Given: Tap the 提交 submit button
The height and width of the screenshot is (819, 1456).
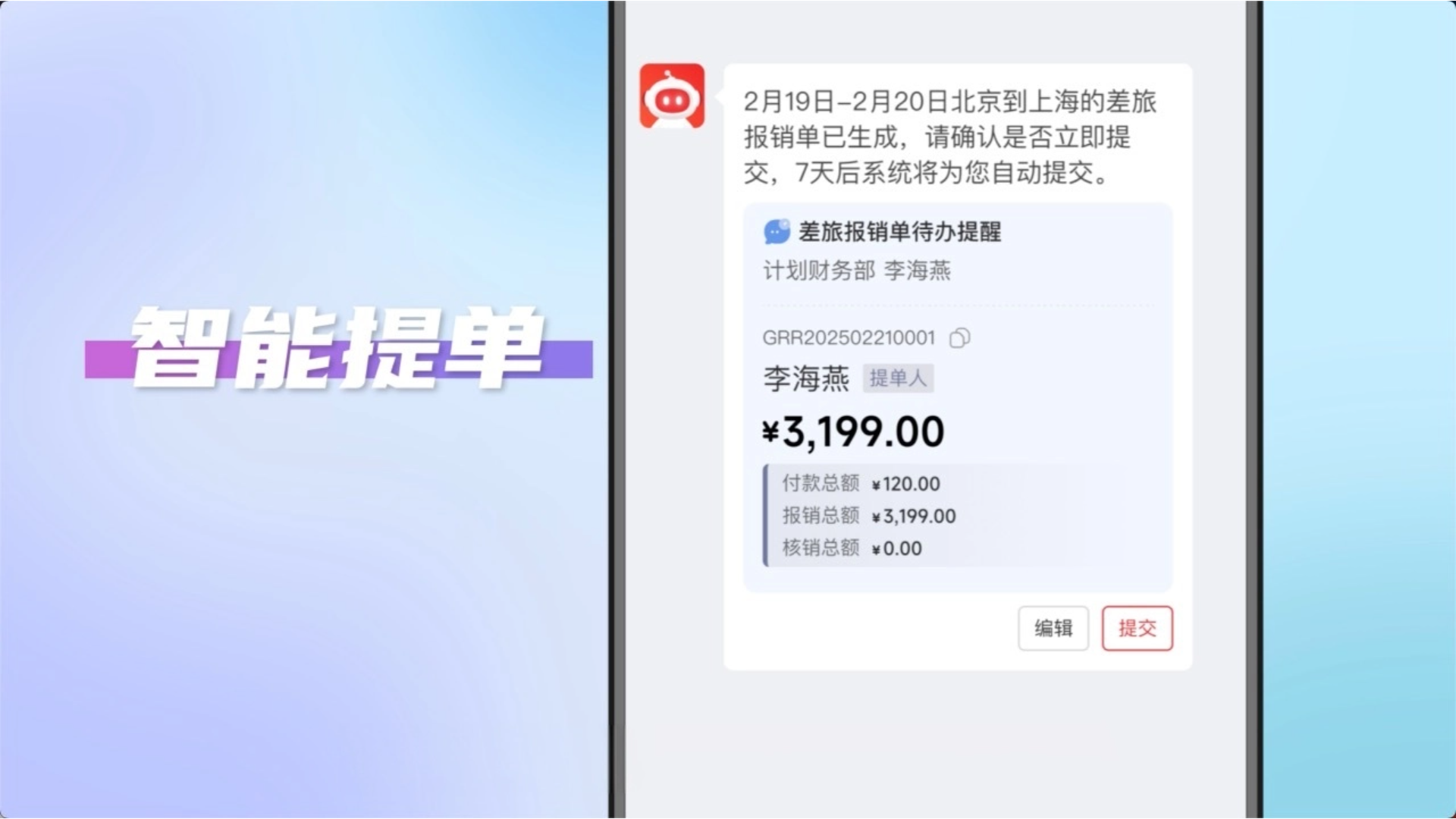Looking at the screenshot, I should (x=1137, y=628).
